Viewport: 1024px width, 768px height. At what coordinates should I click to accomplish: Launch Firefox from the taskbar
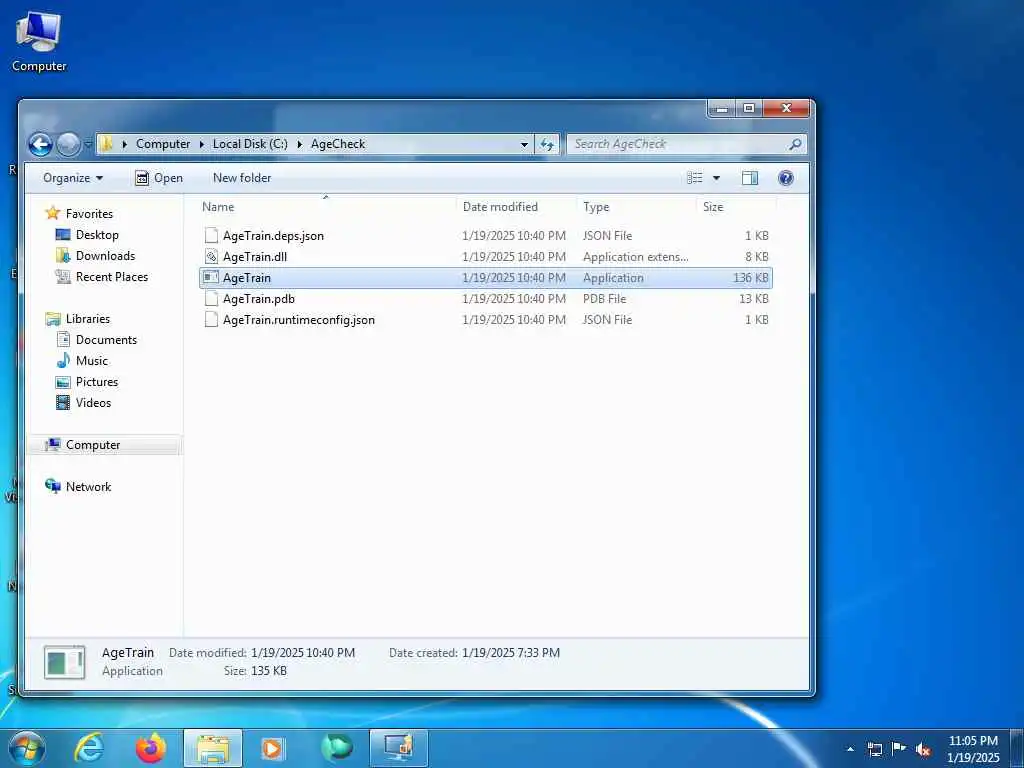[151, 748]
